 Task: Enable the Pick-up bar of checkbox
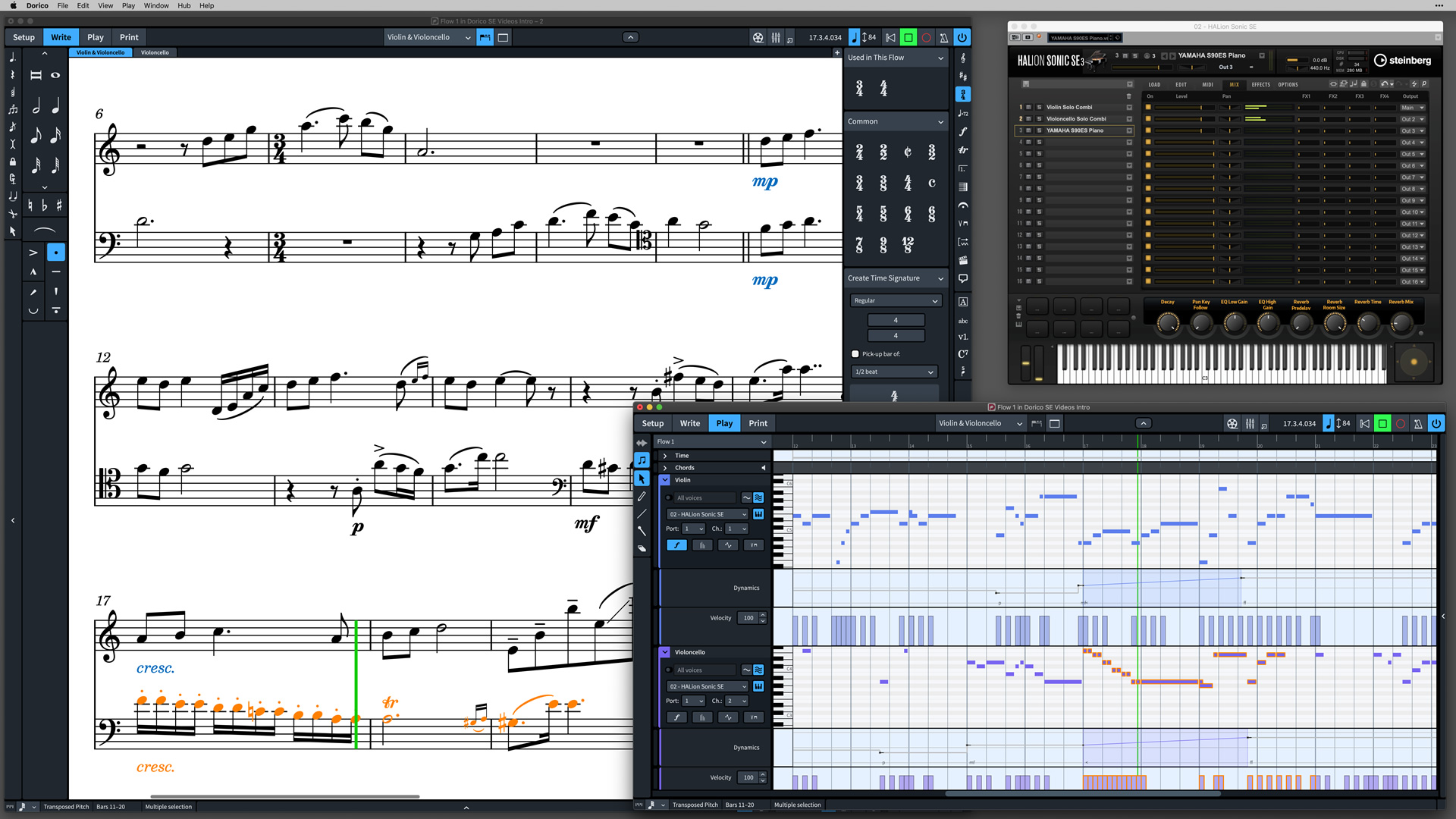855,354
